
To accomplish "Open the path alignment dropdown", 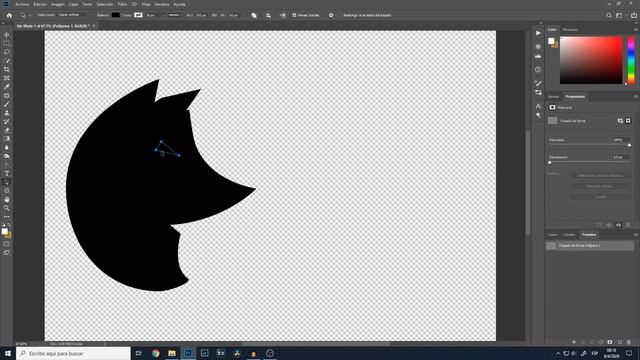I will click(x=268, y=15).
